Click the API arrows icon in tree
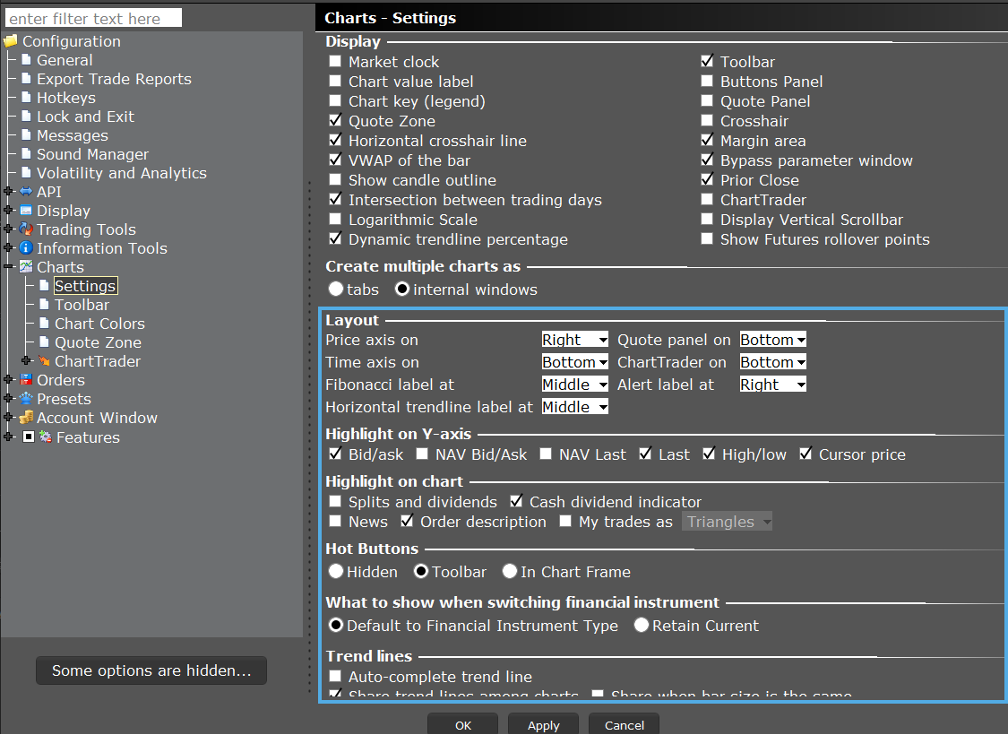The width and height of the screenshot is (1008, 734). (26, 192)
